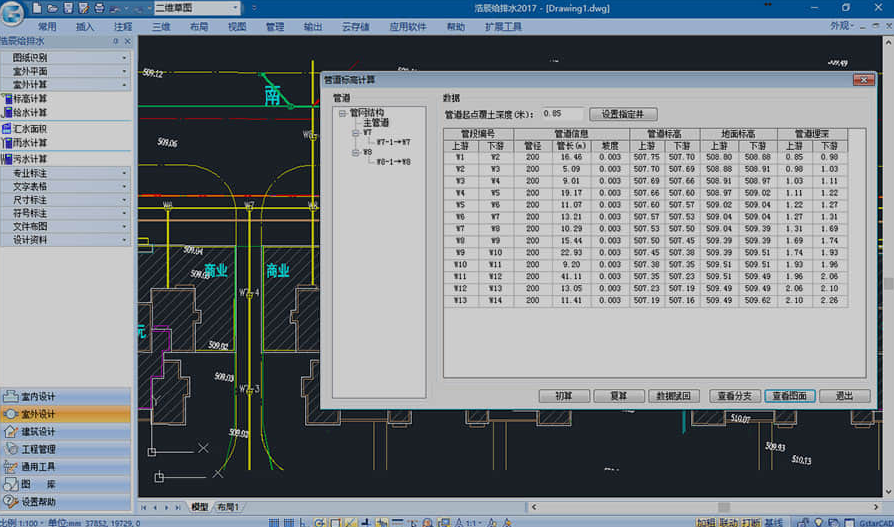
Task: Open the 插入 ribbon tab
Action: pos(85,27)
